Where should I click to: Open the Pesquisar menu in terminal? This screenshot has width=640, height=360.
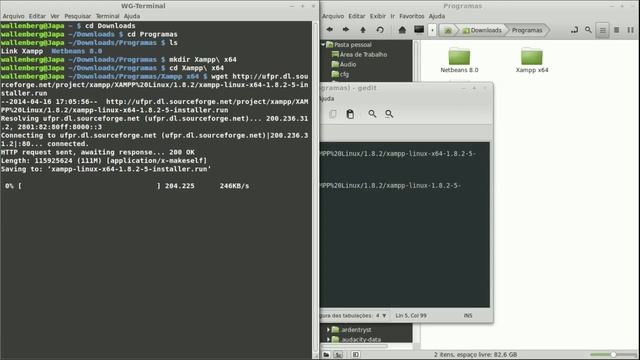[78, 16]
